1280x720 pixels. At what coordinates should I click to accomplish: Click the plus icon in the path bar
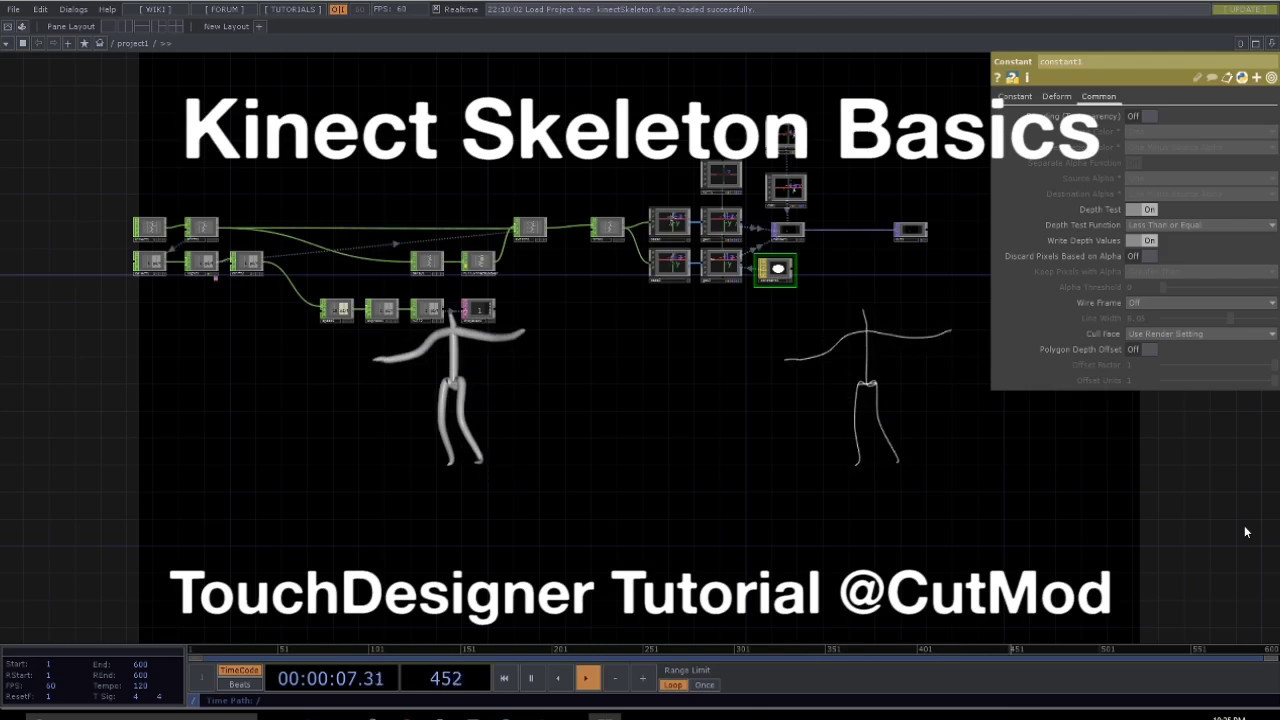coord(68,43)
